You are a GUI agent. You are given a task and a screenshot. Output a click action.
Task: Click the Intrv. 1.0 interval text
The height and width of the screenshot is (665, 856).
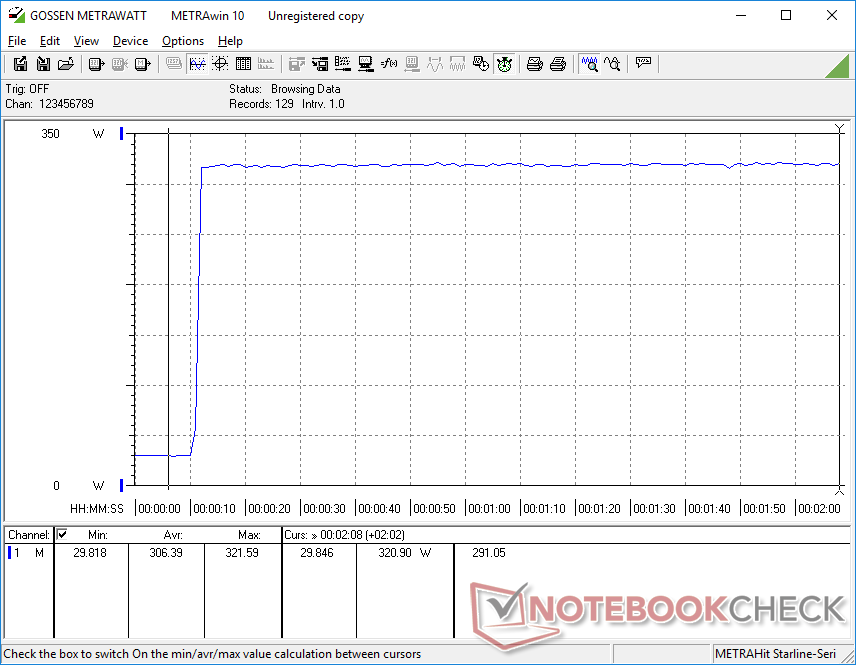323,104
